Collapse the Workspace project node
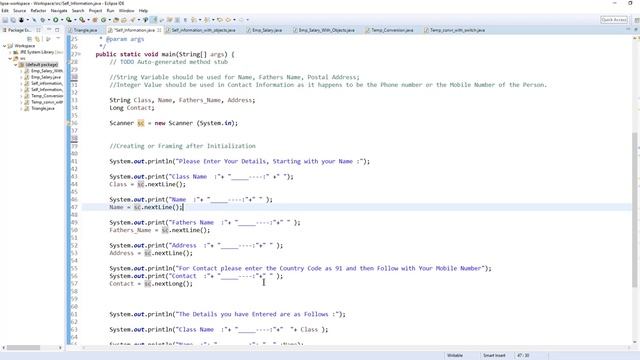Screen dimensions: 640x360 [x=4, y=46]
